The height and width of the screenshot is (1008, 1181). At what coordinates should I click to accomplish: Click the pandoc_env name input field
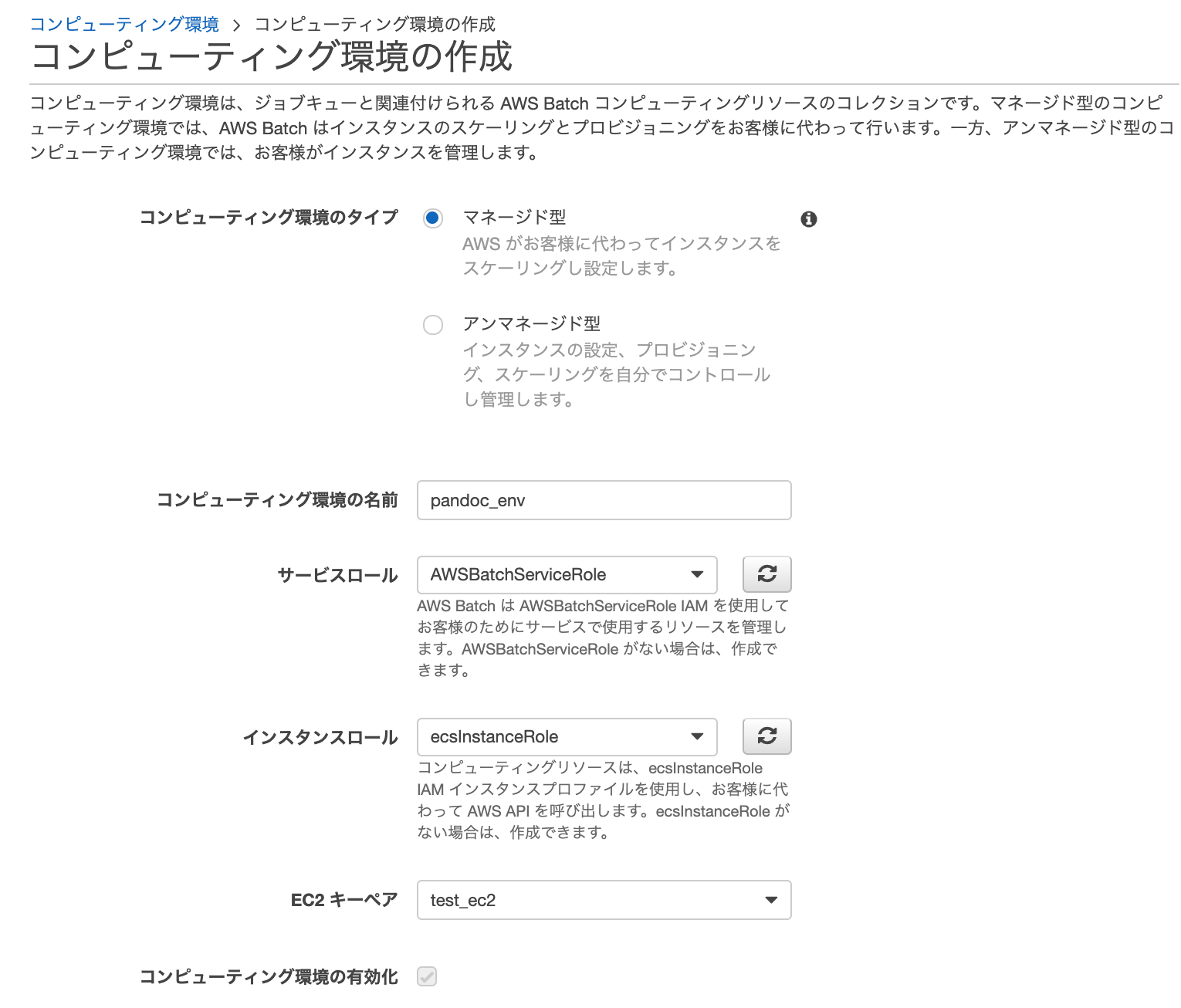click(x=604, y=500)
